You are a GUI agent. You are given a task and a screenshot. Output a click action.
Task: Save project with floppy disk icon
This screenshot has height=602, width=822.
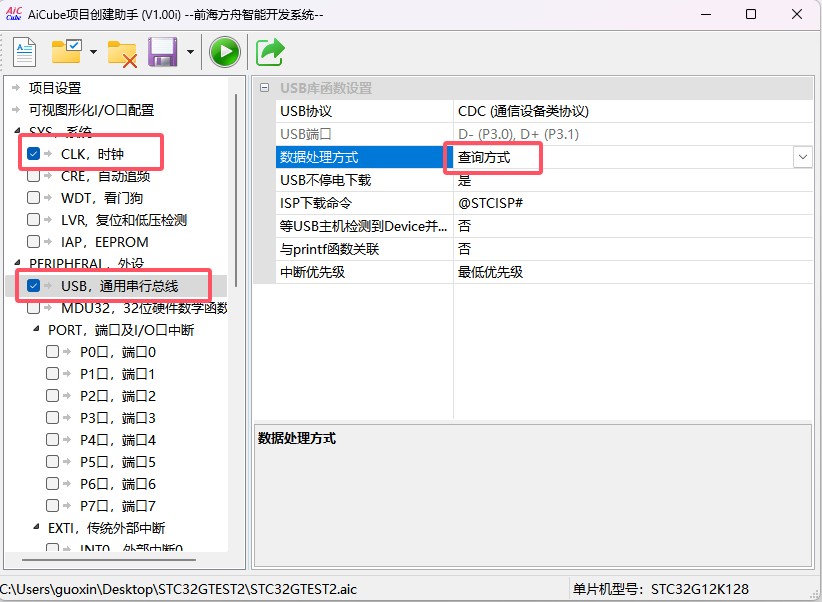pyautogui.click(x=163, y=52)
